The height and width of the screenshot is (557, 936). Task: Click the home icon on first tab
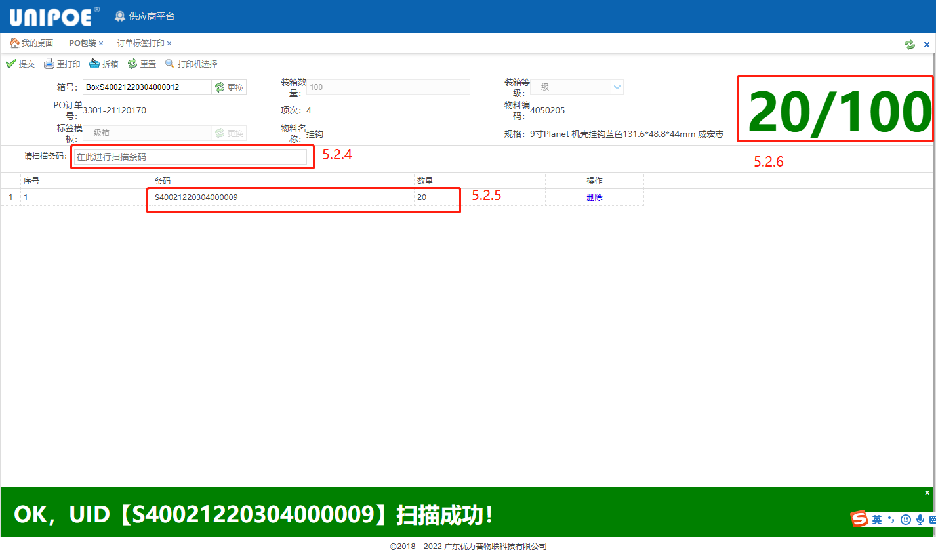click(14, 43)
